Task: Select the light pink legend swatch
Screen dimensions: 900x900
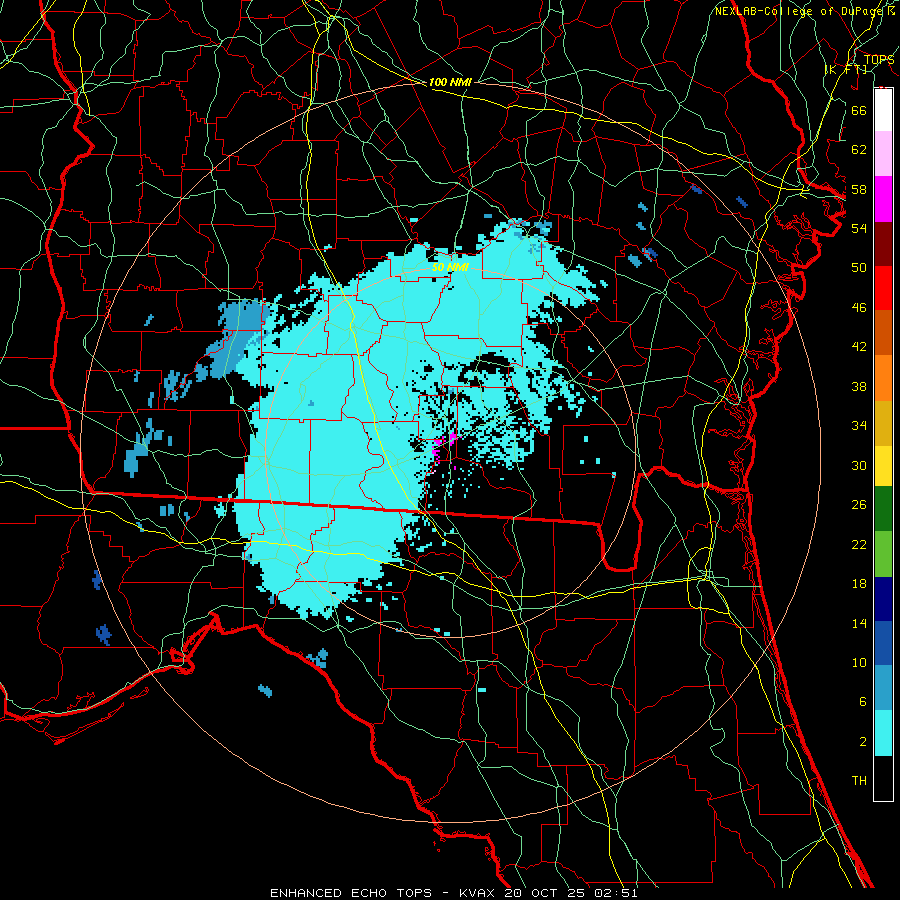Action: pos(883,154)
